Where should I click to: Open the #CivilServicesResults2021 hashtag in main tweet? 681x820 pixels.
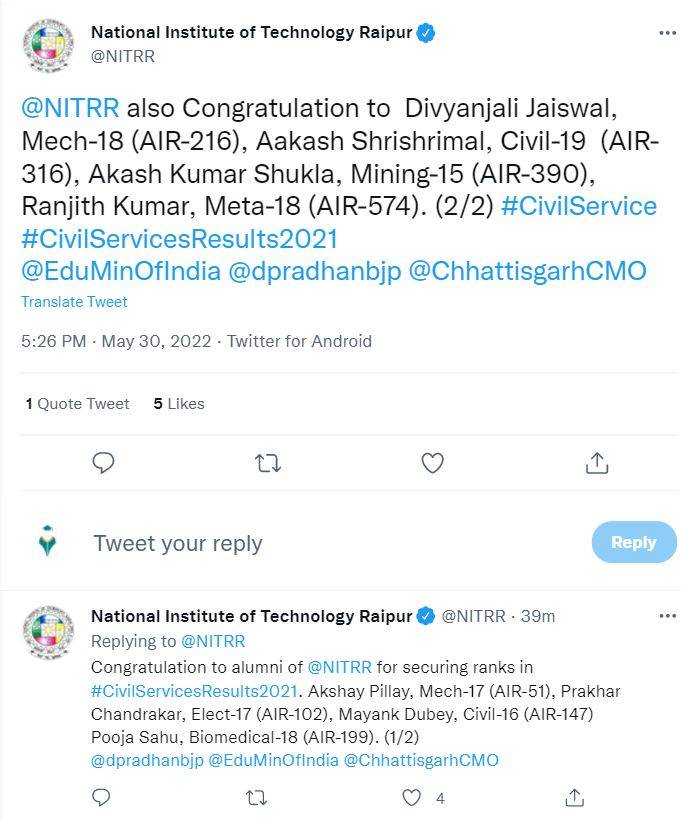[179, 239]
